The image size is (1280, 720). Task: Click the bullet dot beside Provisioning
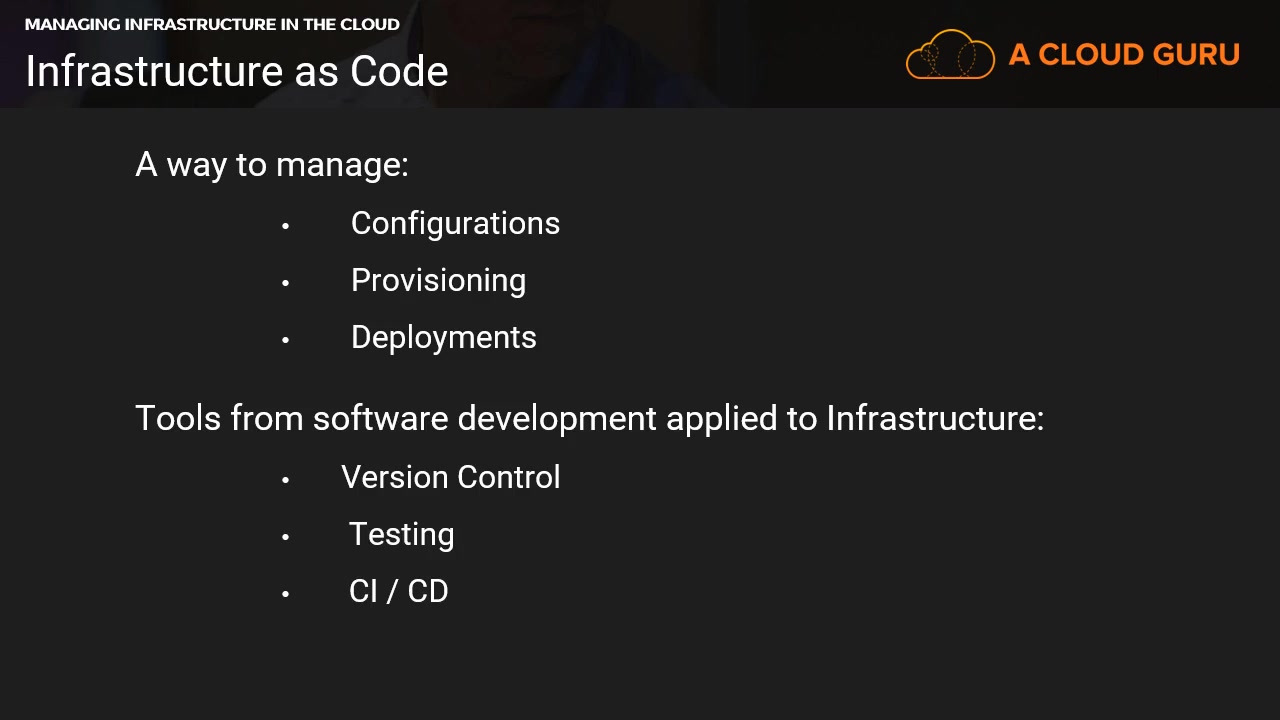point(286,283)
